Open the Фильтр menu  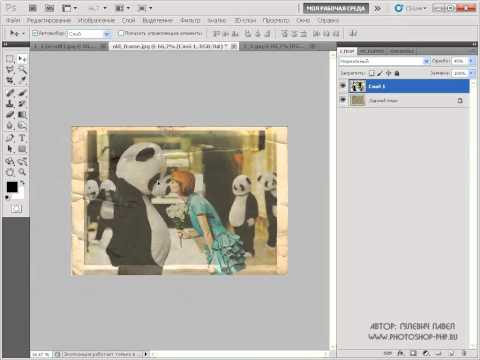point(190,20)
